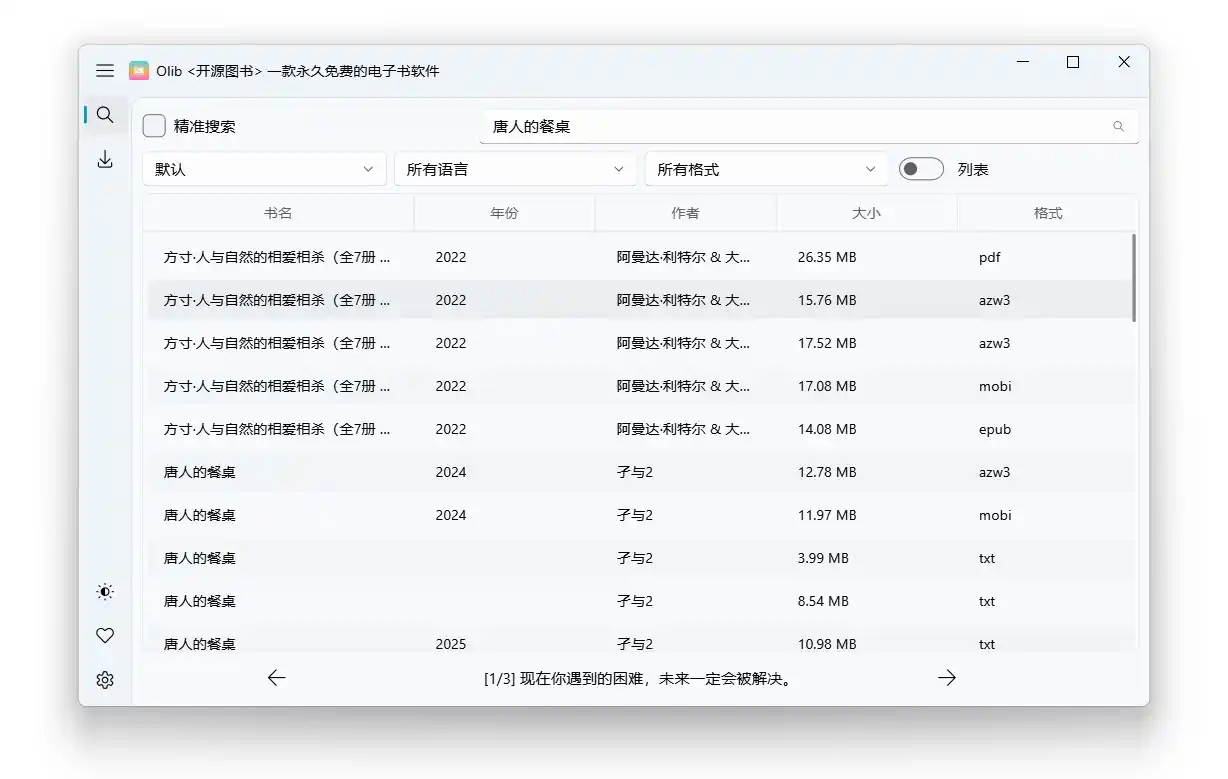Viewport: 1228px width, 779px height.
Task: Toggle the 列表 view switch
Action: click(921, 169)
